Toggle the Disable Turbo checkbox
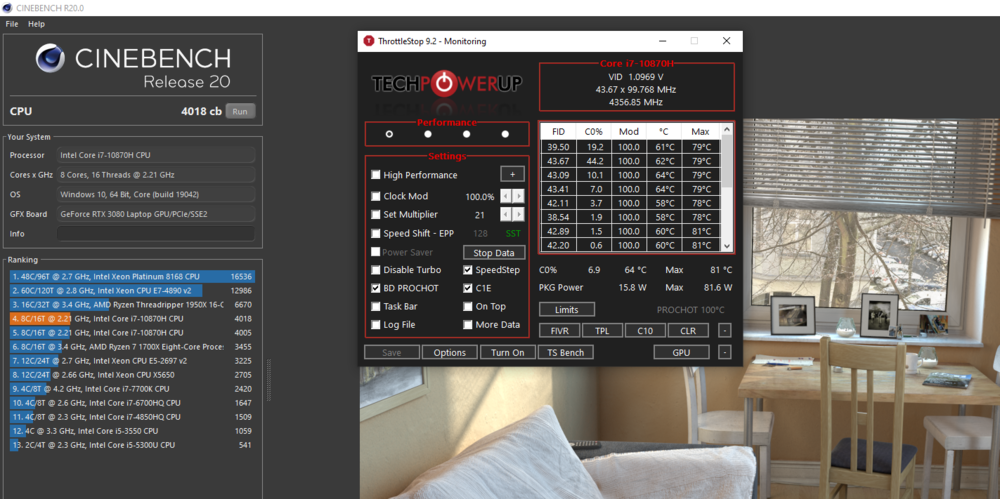 (376, 270)
